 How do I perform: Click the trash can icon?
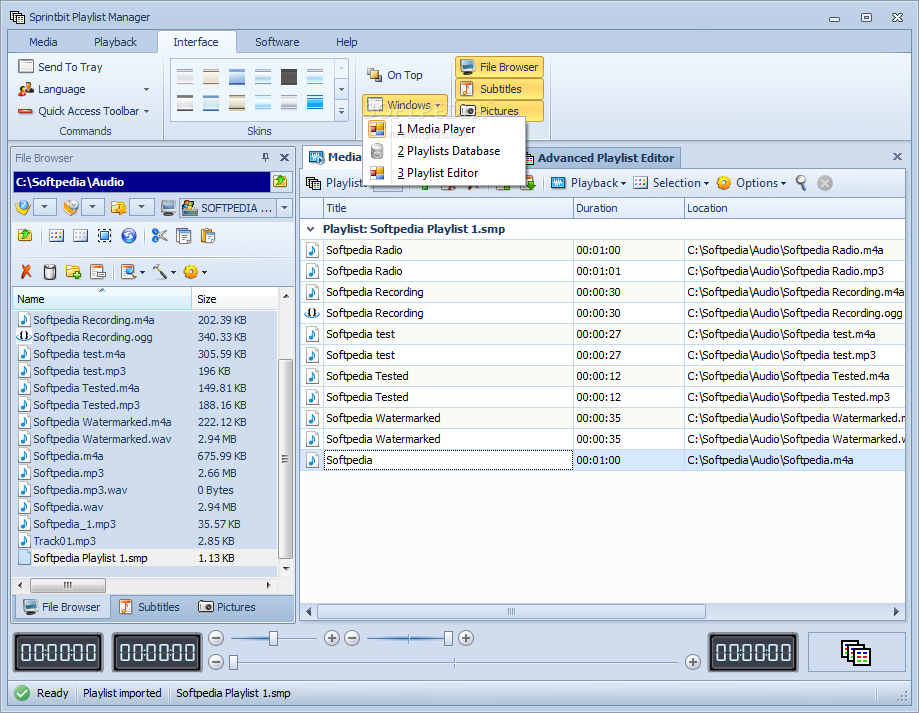[x=50, y=272]
